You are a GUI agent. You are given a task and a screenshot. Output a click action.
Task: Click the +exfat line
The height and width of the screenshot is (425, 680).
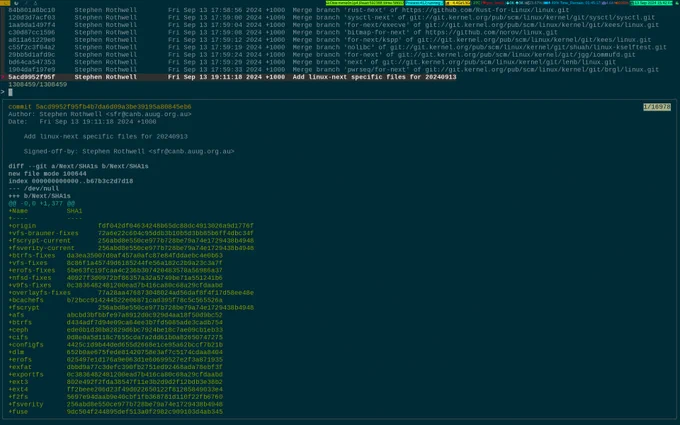pyautogui.click(x=115, y=367)
